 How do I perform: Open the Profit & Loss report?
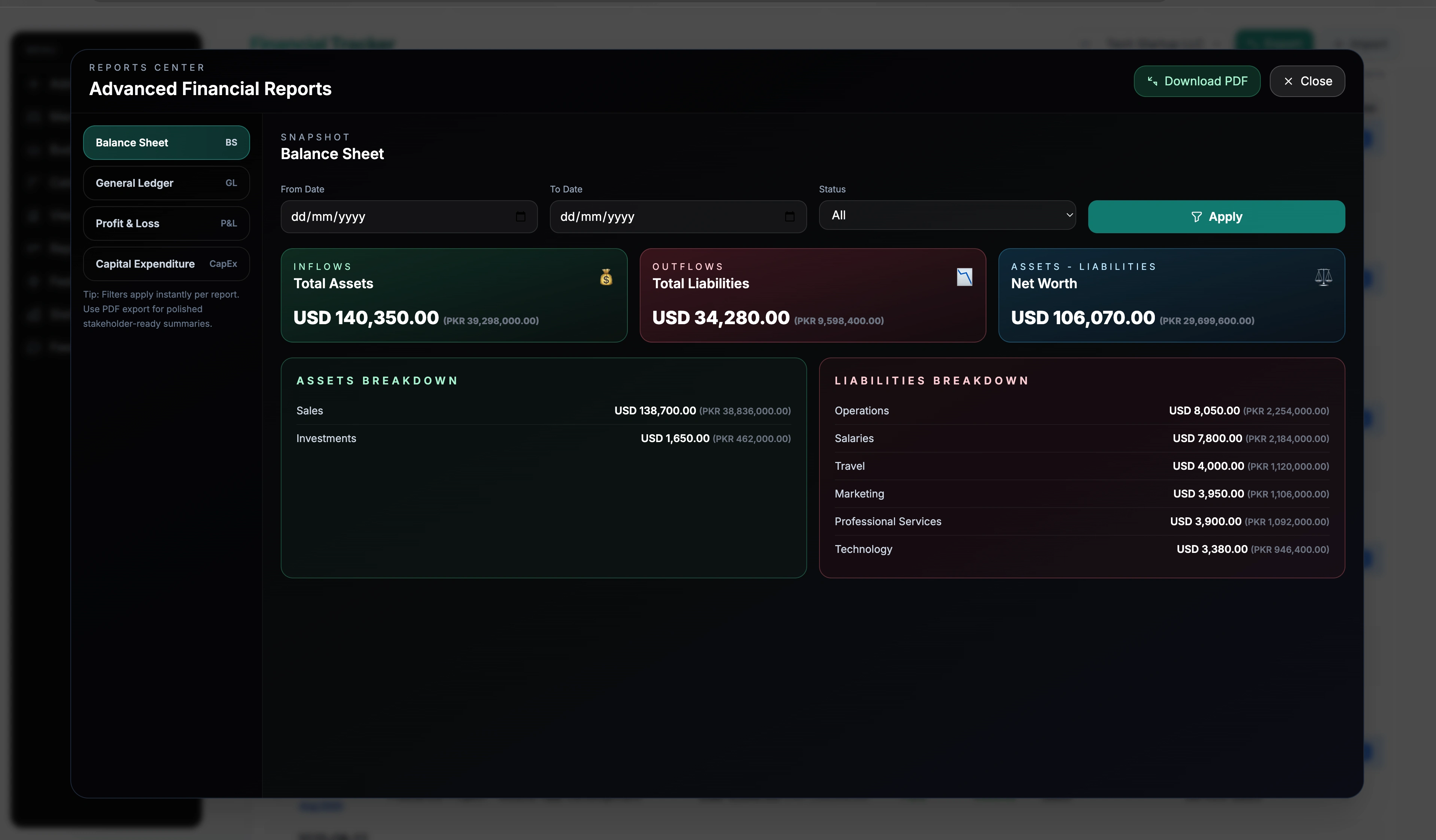point(166,223)
